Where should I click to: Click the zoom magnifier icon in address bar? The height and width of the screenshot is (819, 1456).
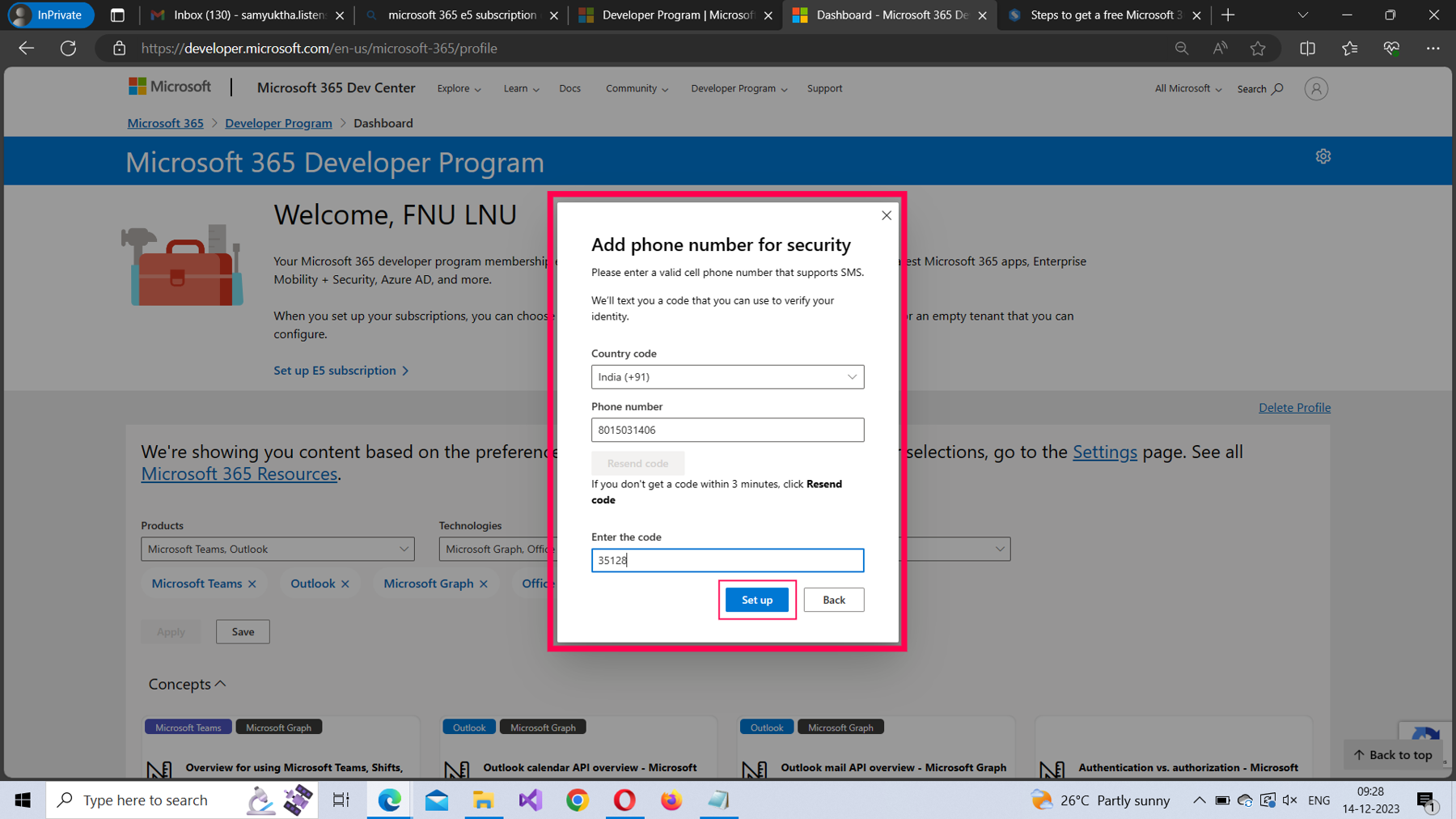[x=1182, y=49]
